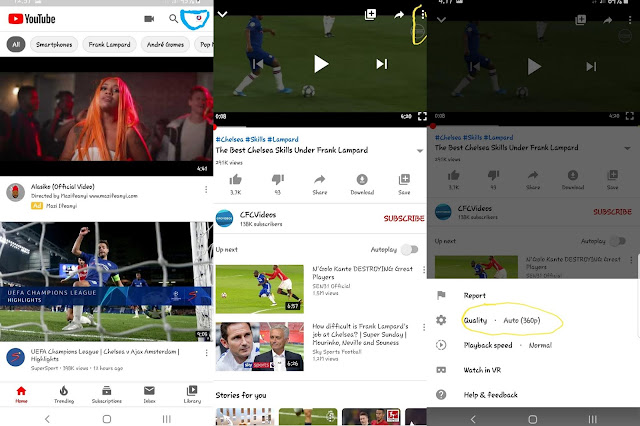Tap Share button below the video title
This screenshot has width=640, height=426.
coord(320,184)
